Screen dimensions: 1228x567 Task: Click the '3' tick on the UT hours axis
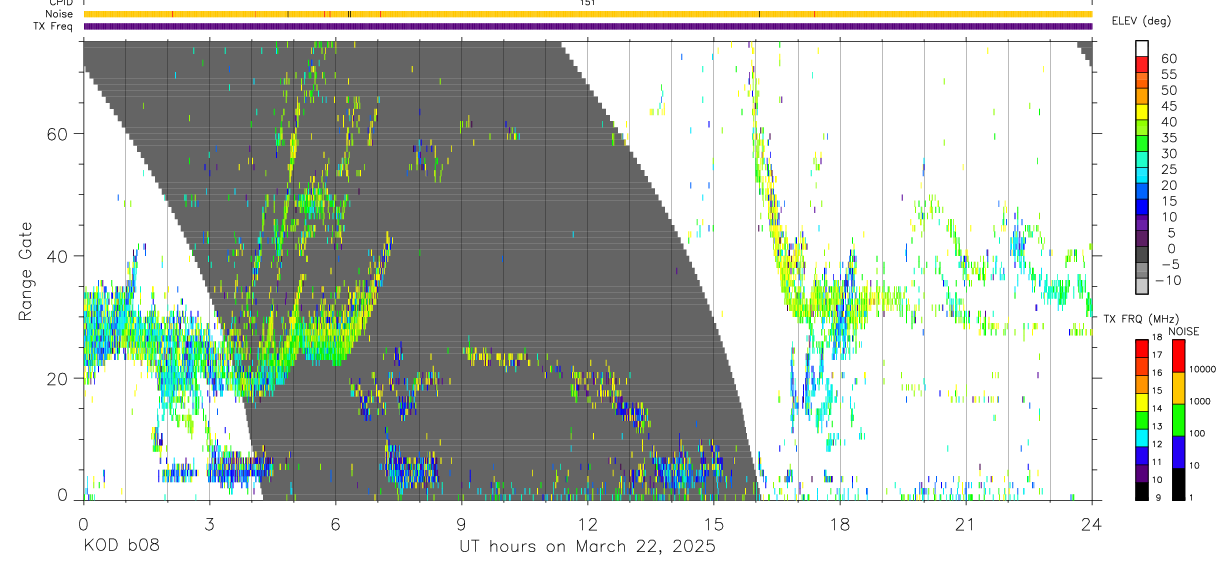[x=209, y=524]
